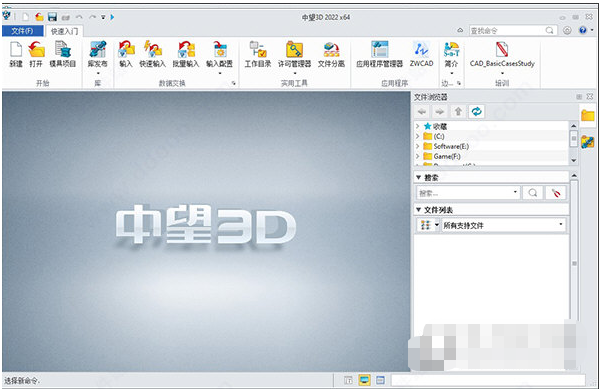
Task: Select the yellow folder side tab
Action: coord(588,115)
